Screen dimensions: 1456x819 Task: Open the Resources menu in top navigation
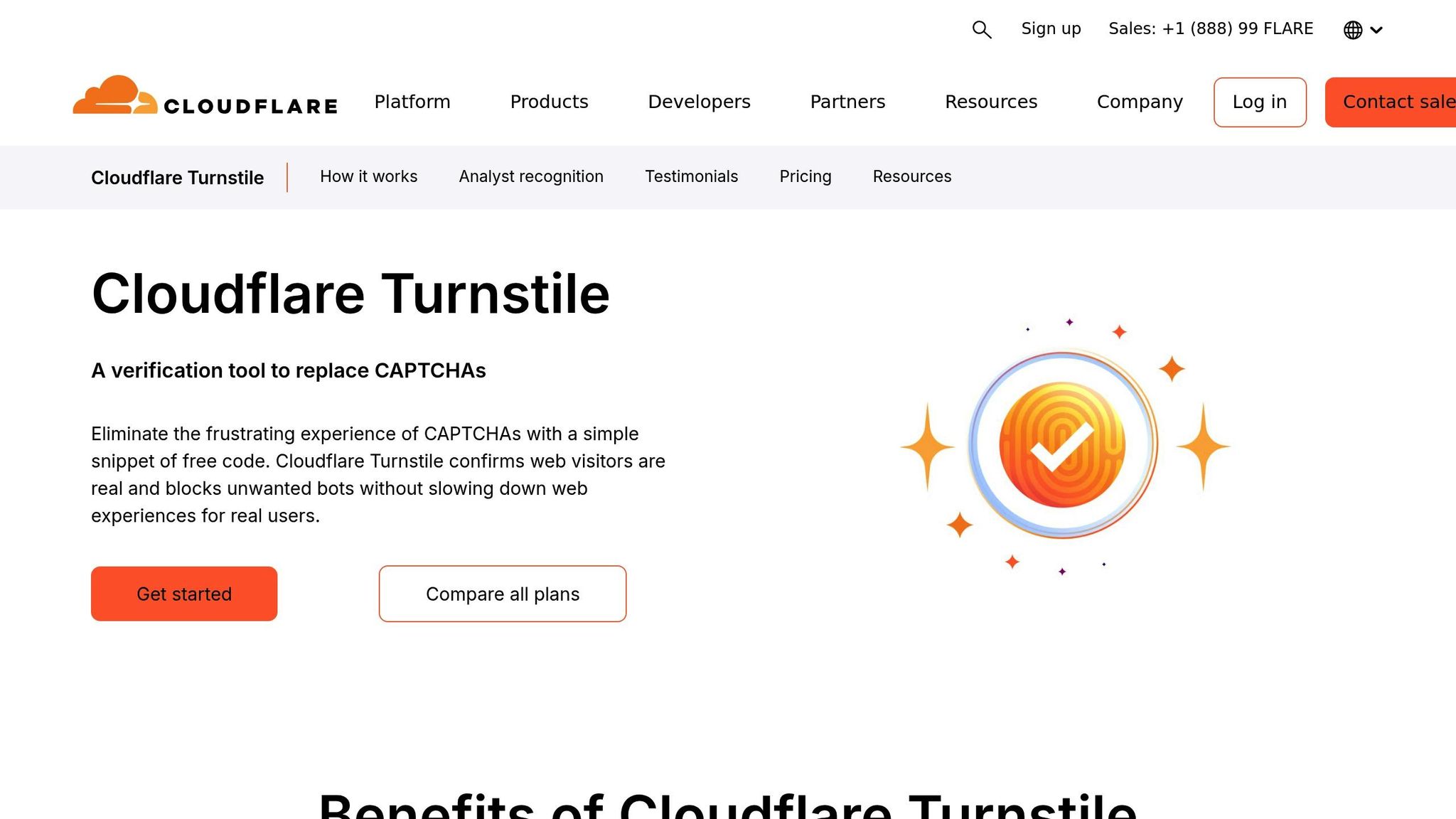pos(991,102)
